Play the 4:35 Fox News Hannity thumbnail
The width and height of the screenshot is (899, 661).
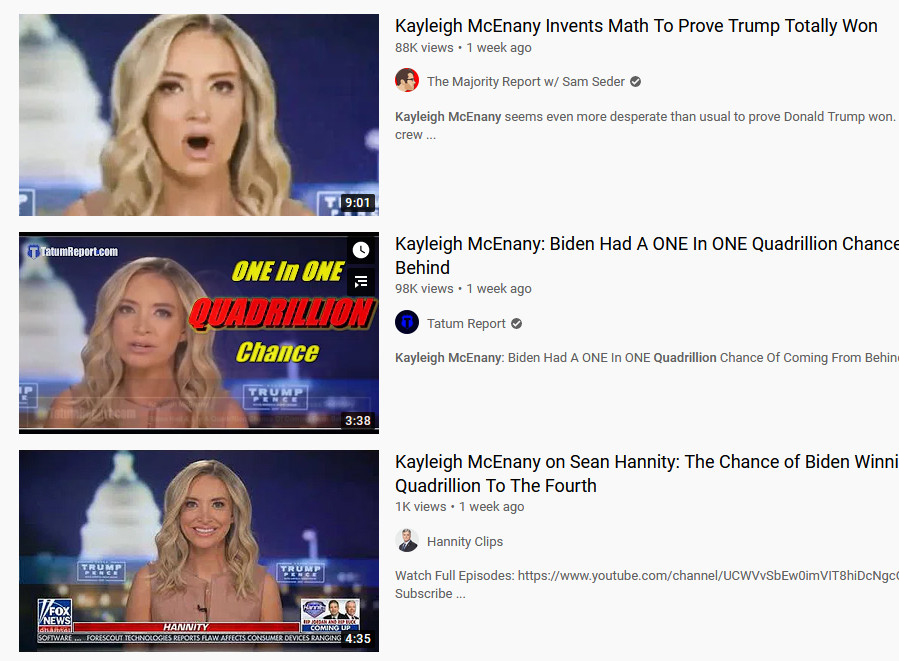pos(199,551)
